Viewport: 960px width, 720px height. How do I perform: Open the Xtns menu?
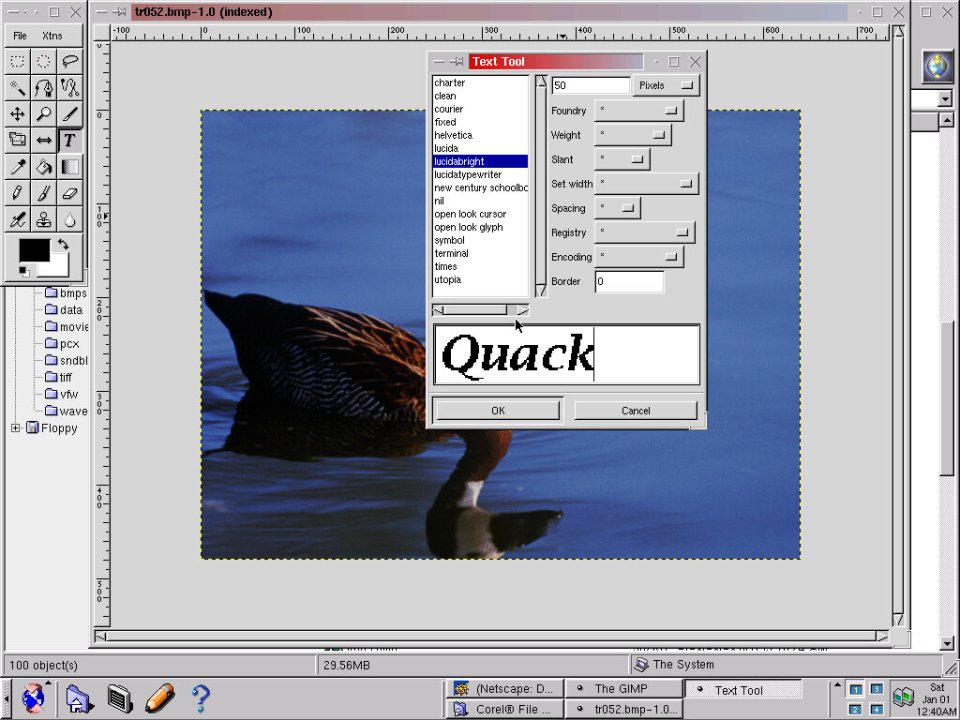coord(52,36)
